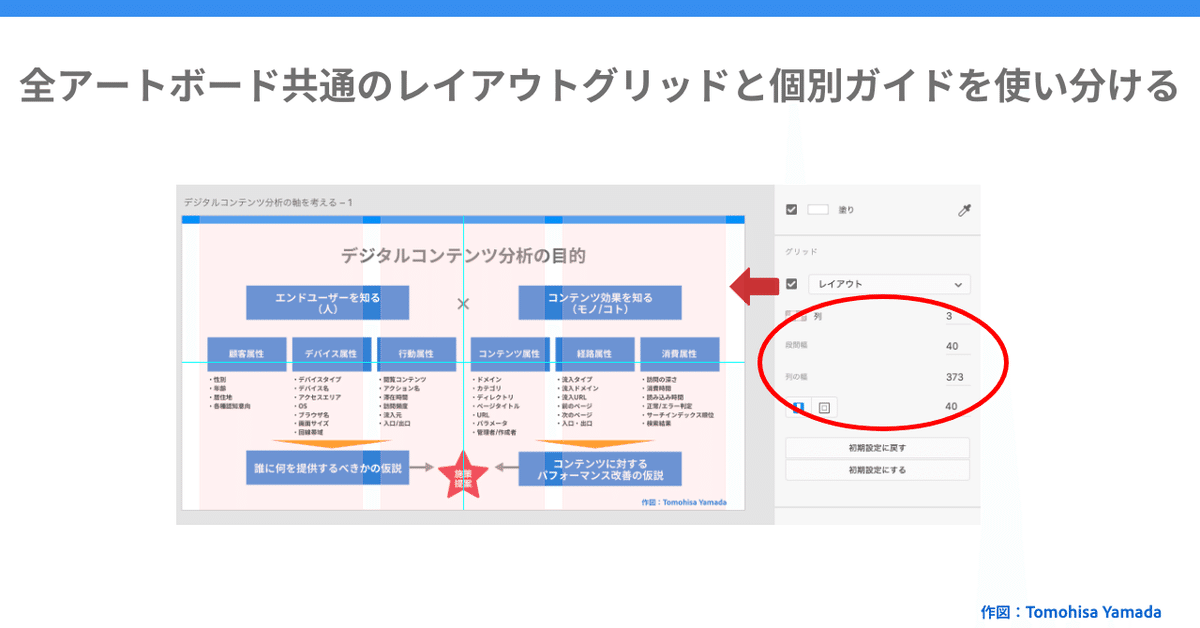
Task: Click the 列の幅 field showing 373
Action: [955, 377]
